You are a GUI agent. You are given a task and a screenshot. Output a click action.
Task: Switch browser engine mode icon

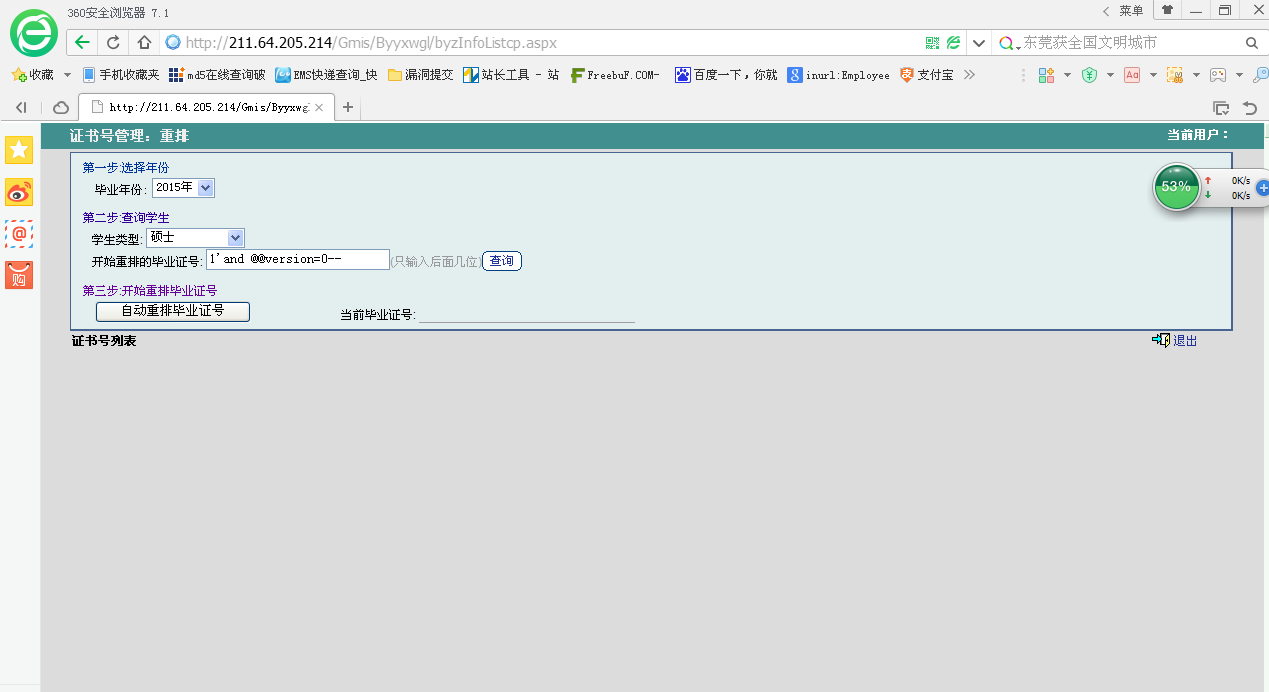[954, 43]
